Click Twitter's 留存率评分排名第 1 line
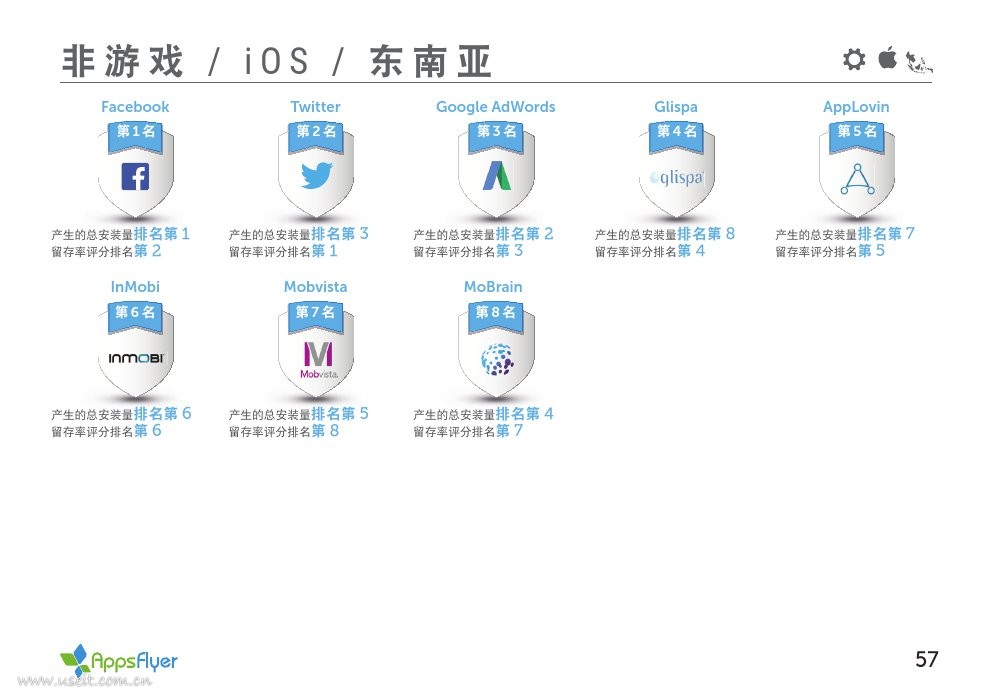 pos(283,251)
